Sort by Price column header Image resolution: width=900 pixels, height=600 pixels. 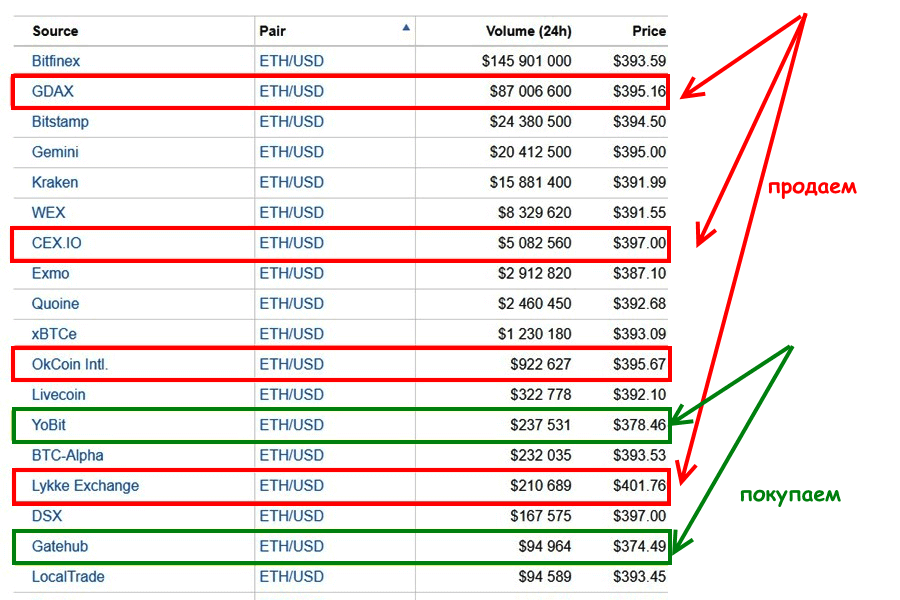(x=648, y=31)
